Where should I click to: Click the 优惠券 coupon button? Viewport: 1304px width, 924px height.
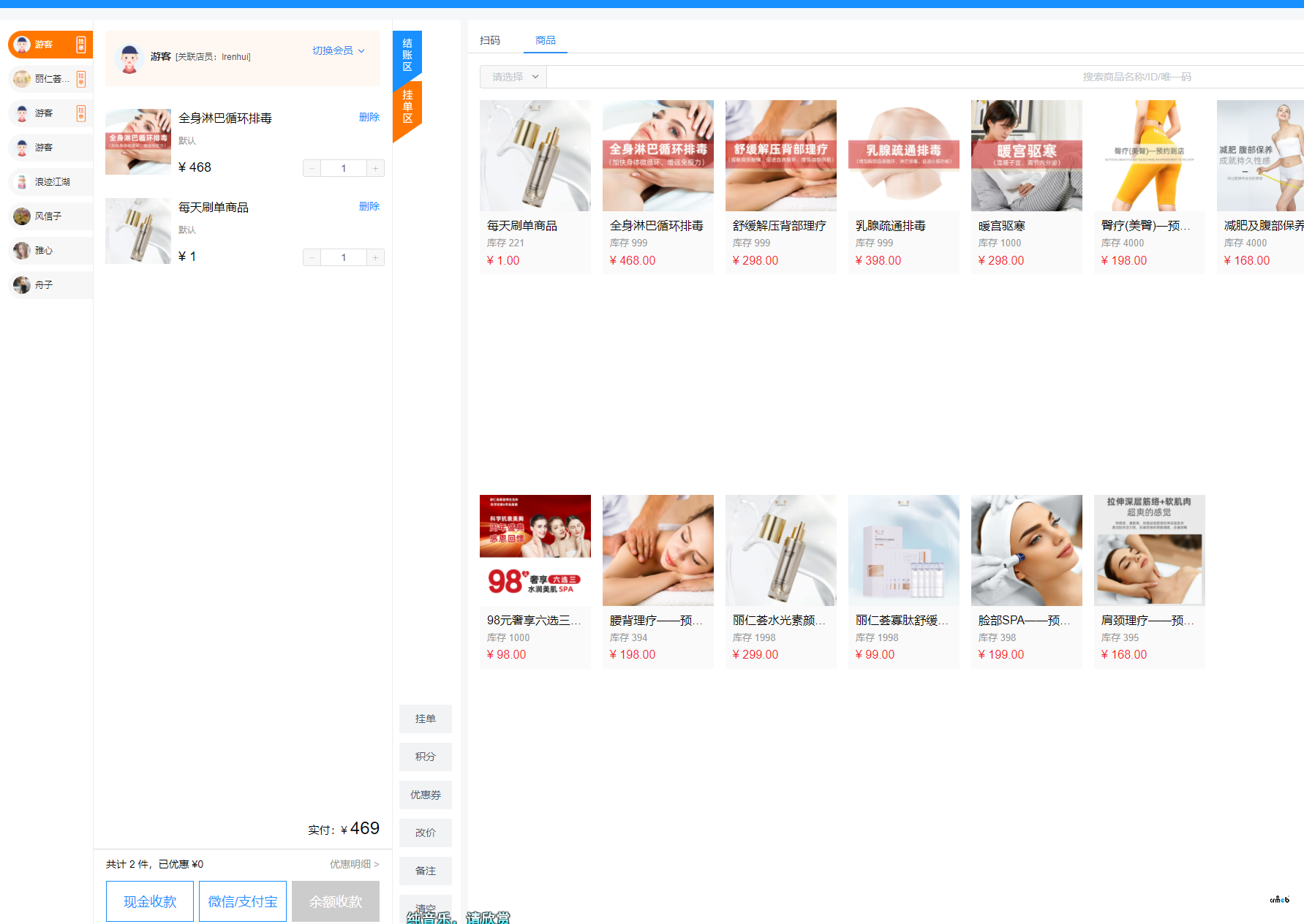tap(426, 795)
